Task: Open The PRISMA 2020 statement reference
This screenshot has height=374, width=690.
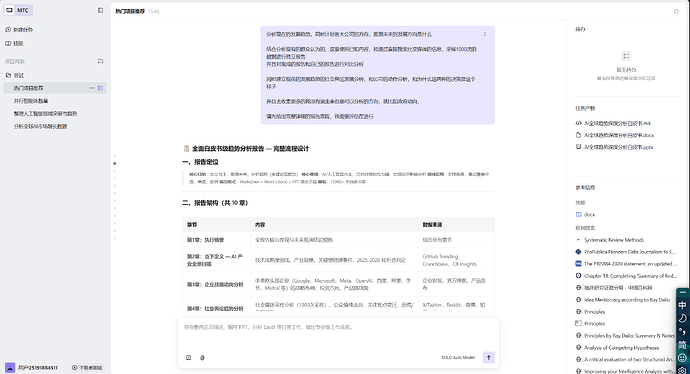Action: 625,264
